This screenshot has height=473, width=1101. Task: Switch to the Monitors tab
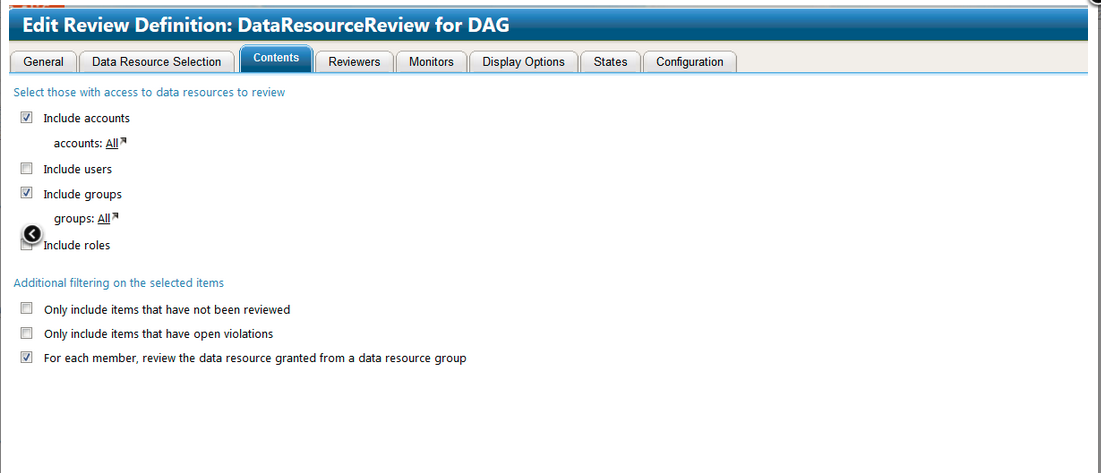[431, 62]
